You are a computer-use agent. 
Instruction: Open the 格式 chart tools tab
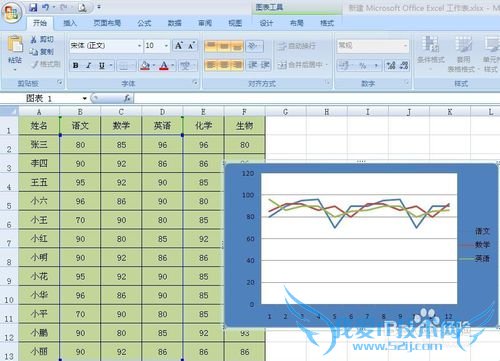(327, 23)
